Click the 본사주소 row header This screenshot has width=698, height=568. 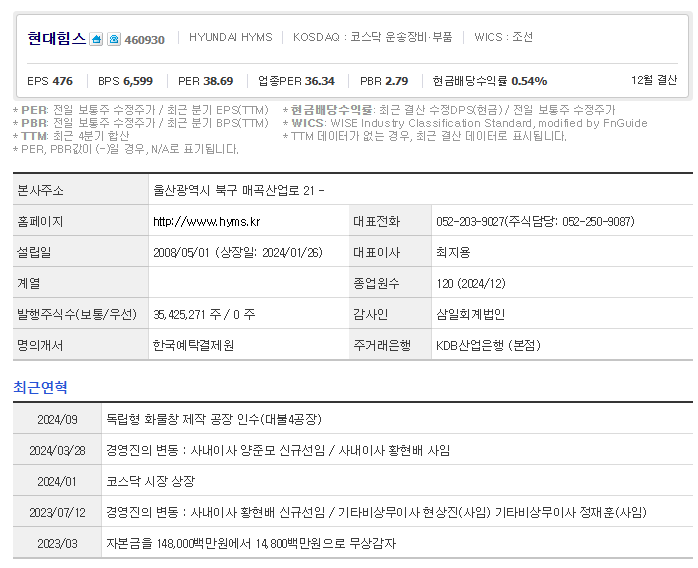(81, 190)
